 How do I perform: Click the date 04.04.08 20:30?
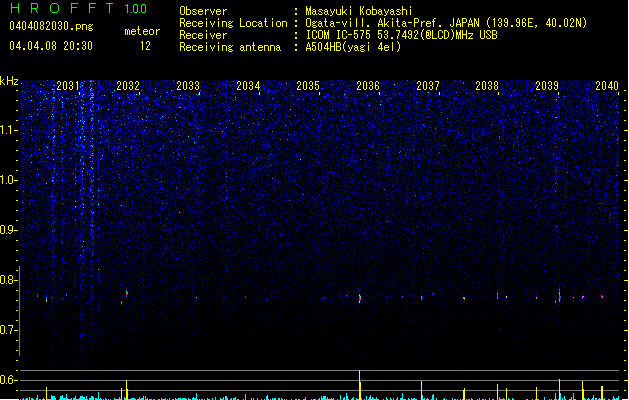(x=51, y=46)
